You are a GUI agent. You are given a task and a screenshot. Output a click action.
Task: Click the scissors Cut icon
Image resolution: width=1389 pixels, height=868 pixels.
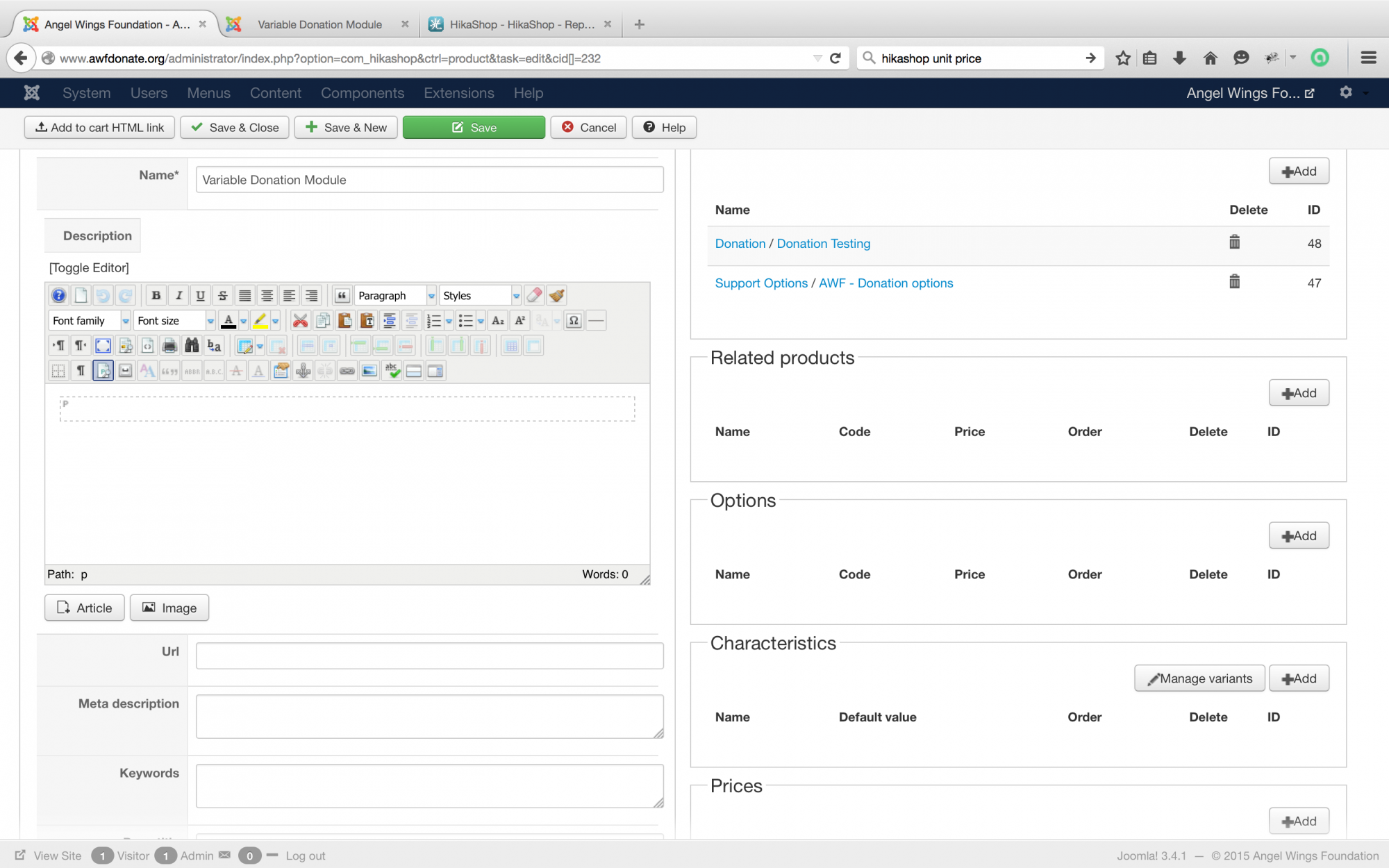(300, 321)
